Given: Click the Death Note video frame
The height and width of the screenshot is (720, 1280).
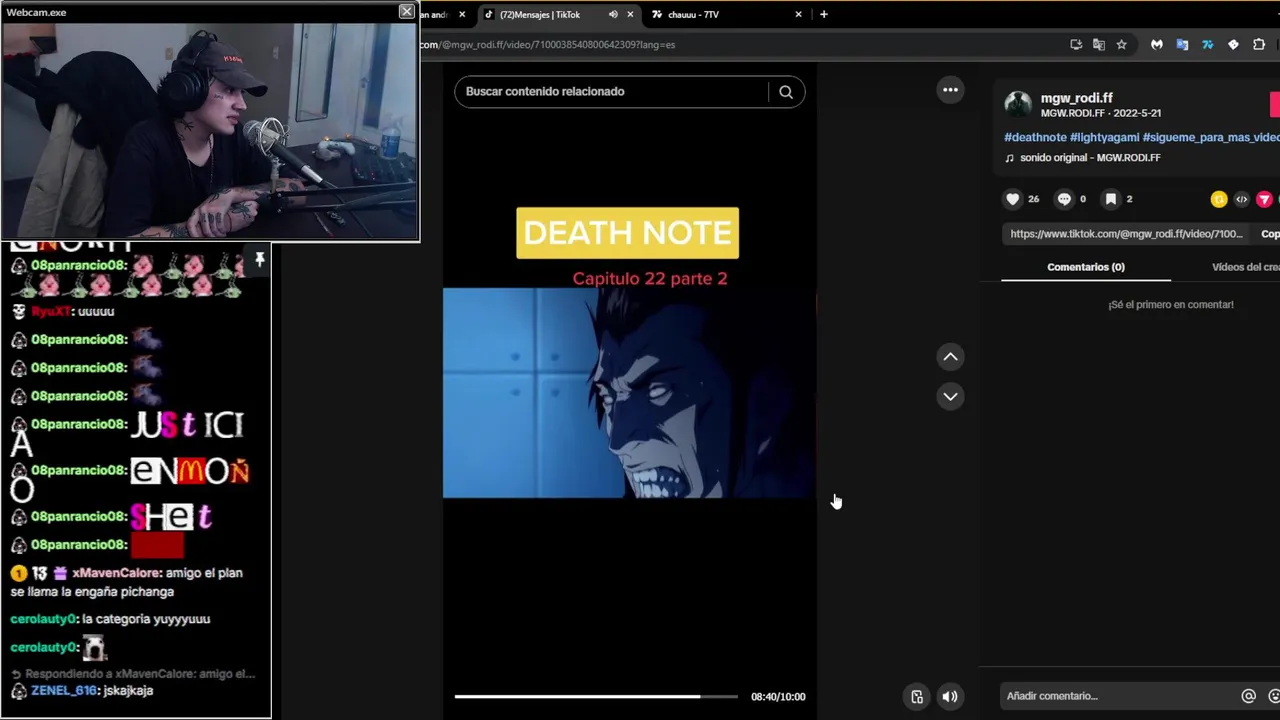Looking at the screenshot, I should tap(629, 392).
